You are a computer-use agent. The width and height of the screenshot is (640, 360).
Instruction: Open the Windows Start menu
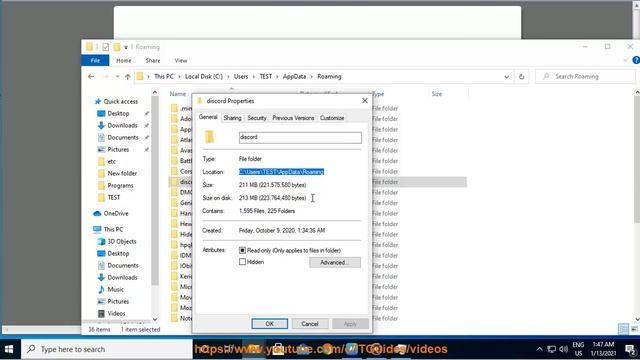9,349
